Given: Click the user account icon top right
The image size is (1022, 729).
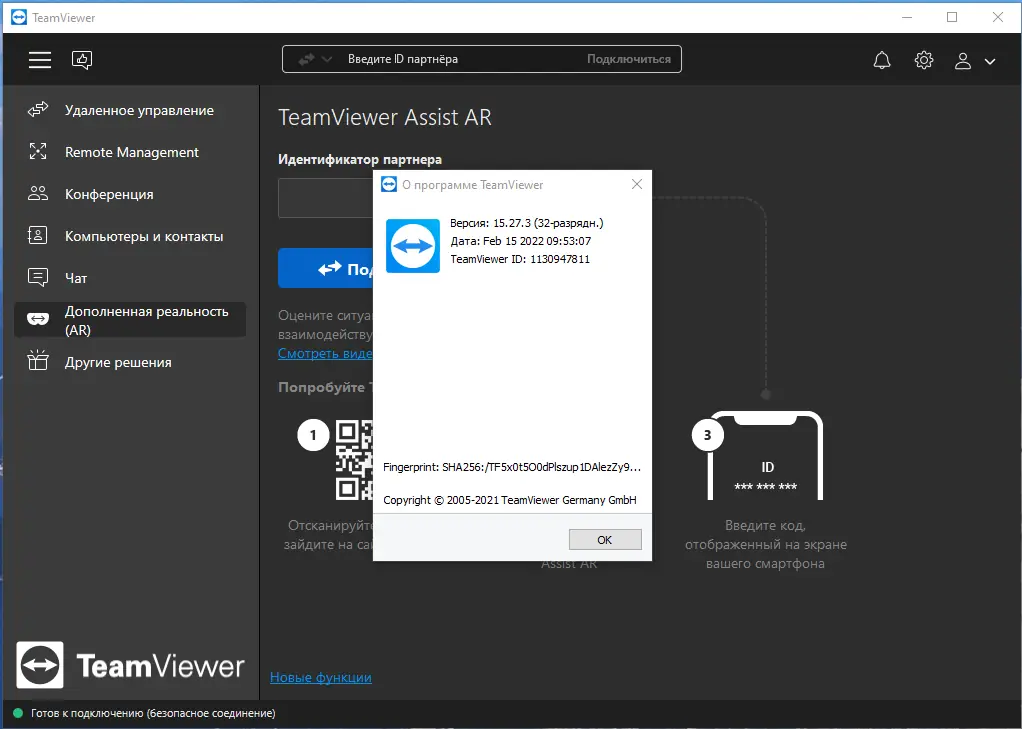Looking at the screenshot, I should pos(962,61).
